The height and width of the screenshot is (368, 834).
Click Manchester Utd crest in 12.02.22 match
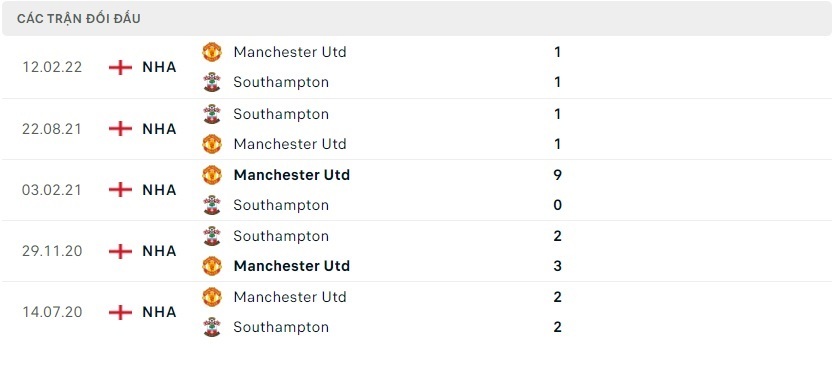(x=212, y=52)
